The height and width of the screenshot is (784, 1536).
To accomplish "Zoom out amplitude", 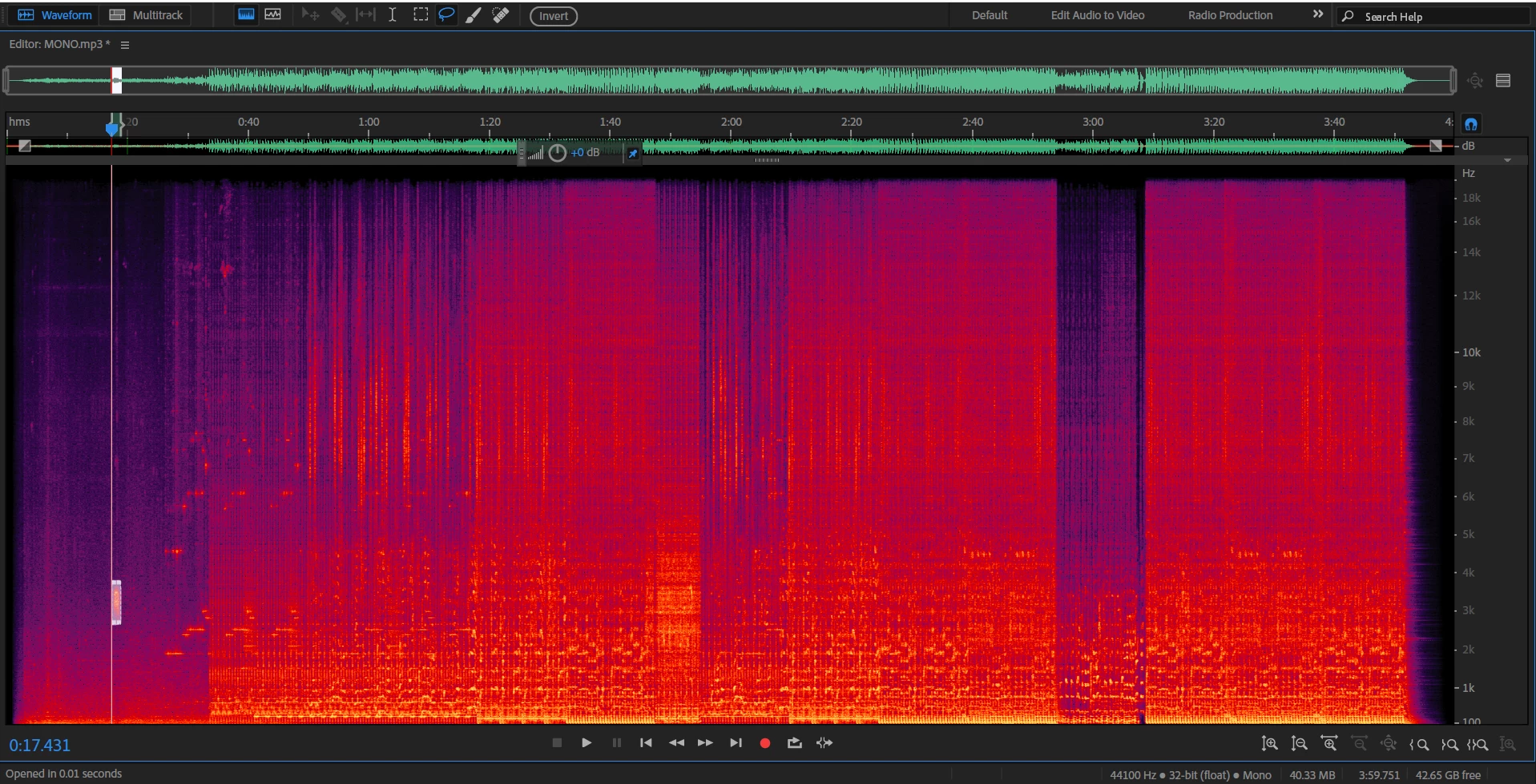I will click(1300, 744).
